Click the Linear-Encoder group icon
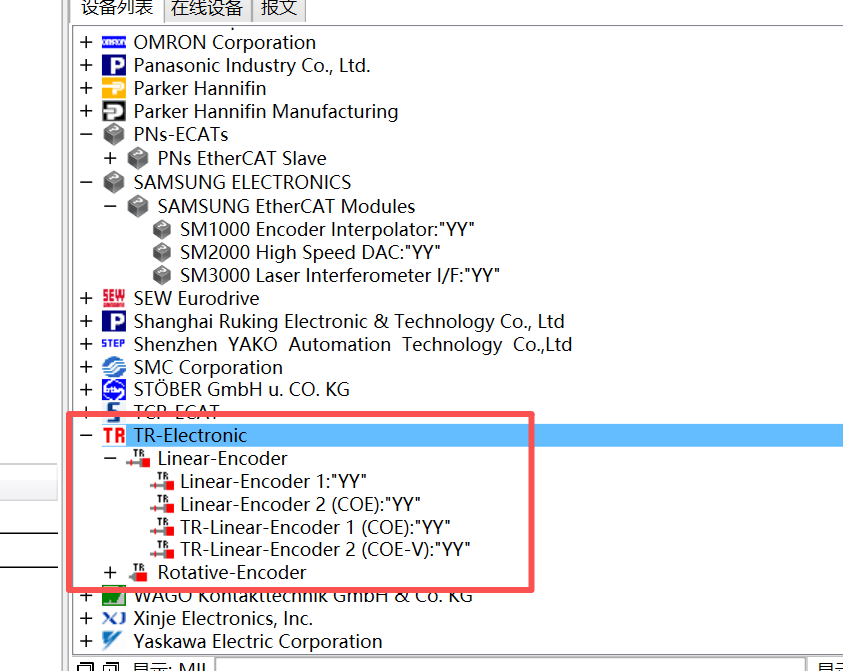 138,458
